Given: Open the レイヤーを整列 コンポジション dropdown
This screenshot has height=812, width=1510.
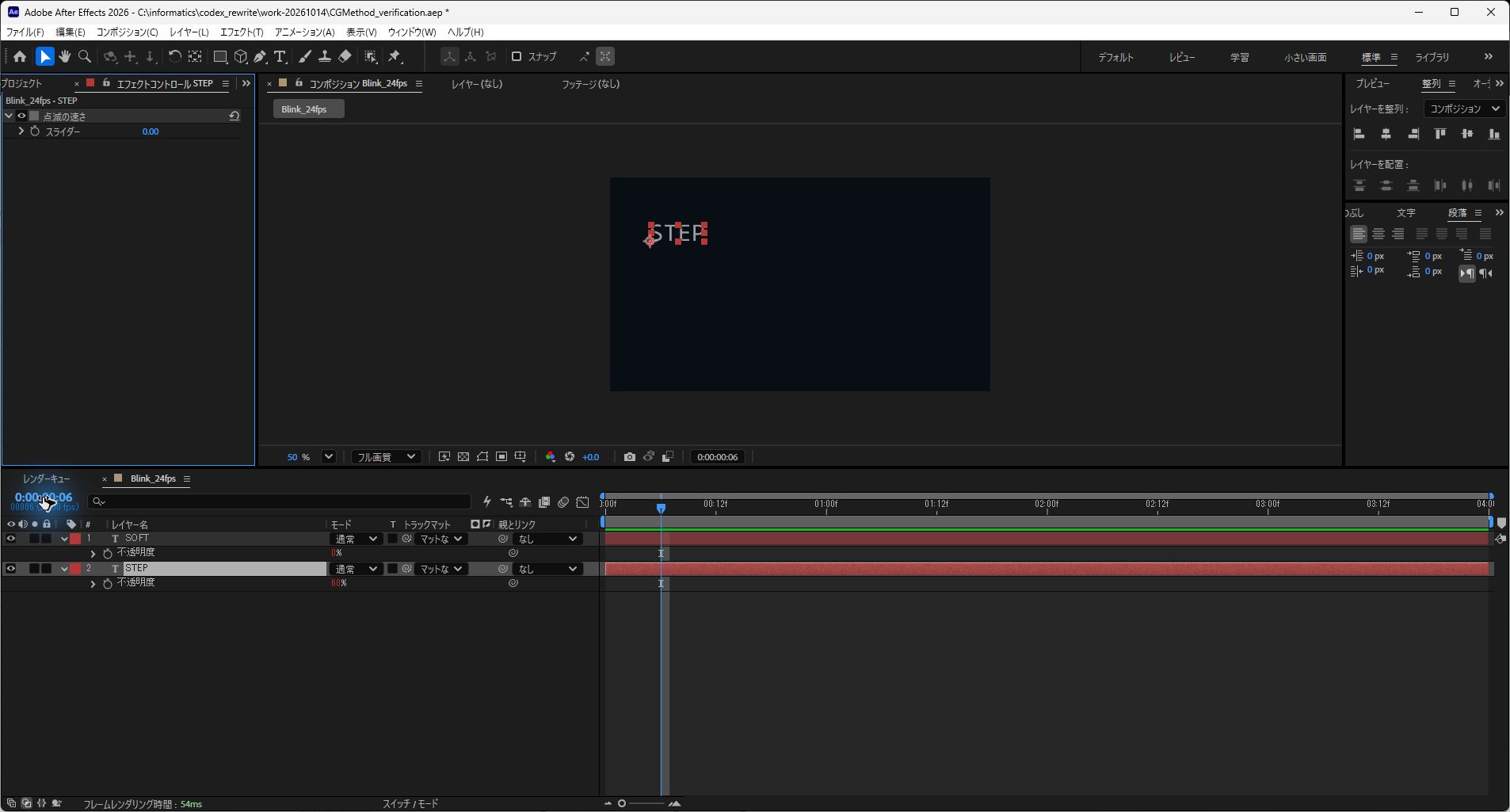Looking at the screenshot, I should point(1464,109).
